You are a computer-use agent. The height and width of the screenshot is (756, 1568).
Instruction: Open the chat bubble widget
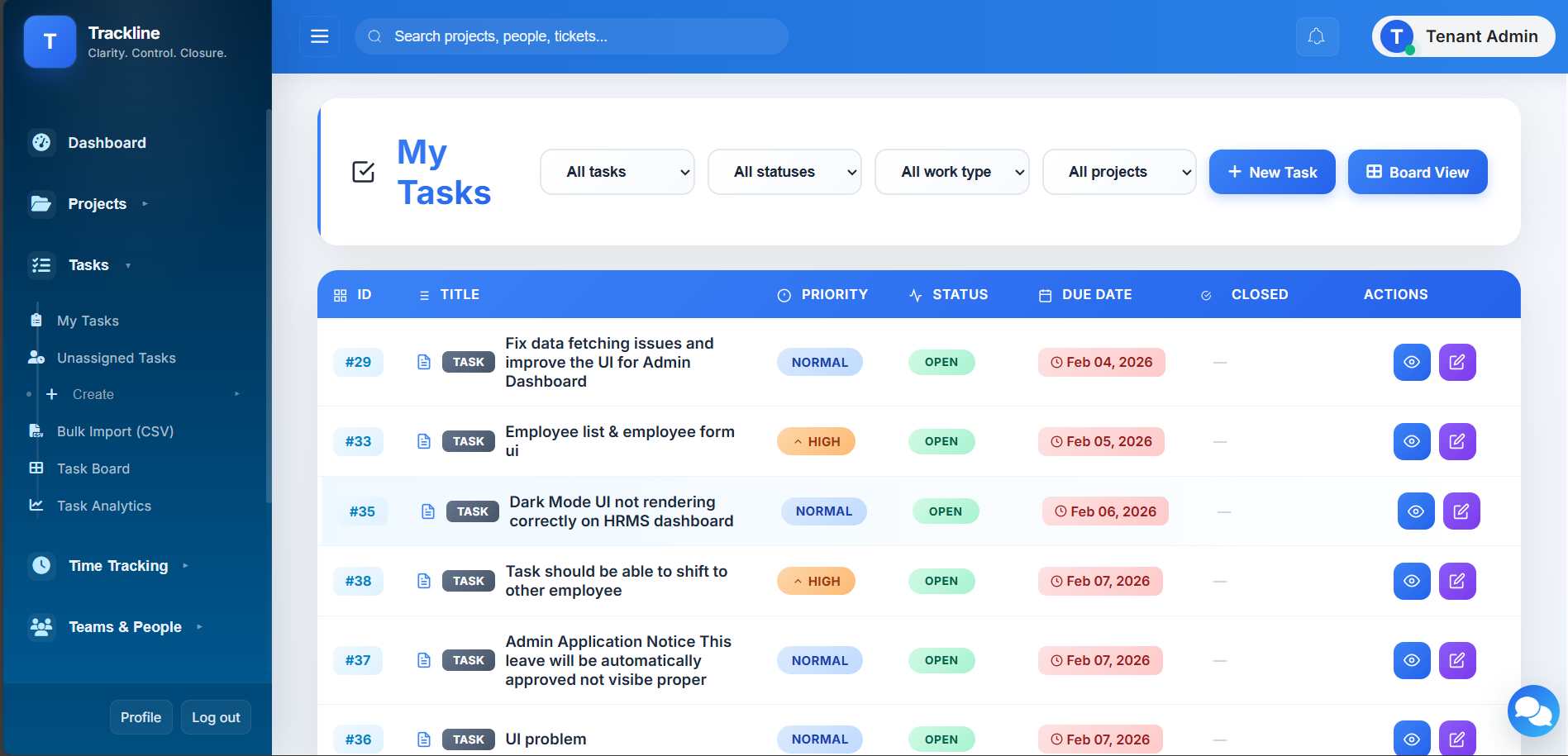(1532, 711)
